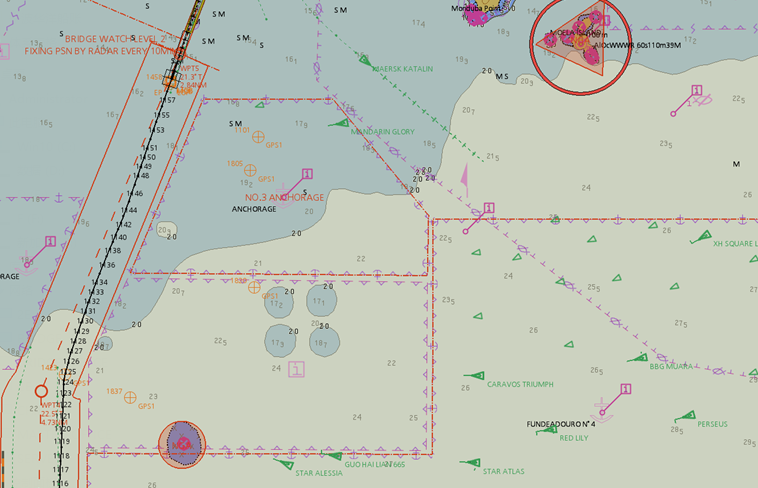Image resolution: width=758 pixels, height=488 pixels.
Task: Click the MANDARIN GLORY AIS vessel target
Action: (340, 124)
